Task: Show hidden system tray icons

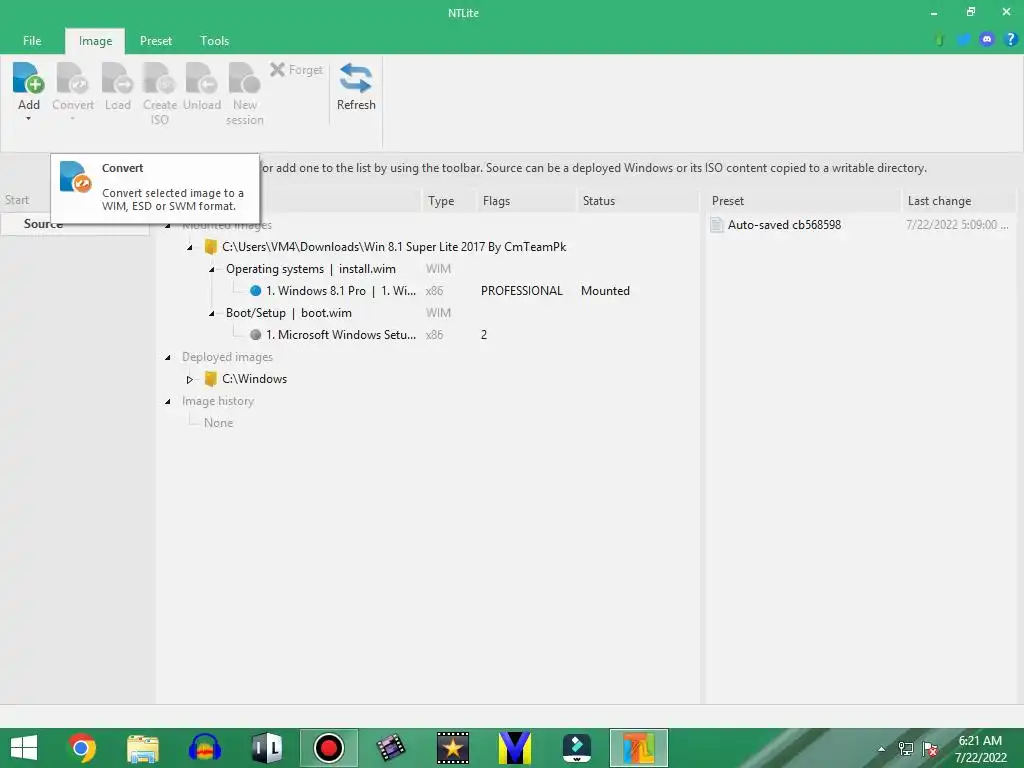Action: point(882,749)
